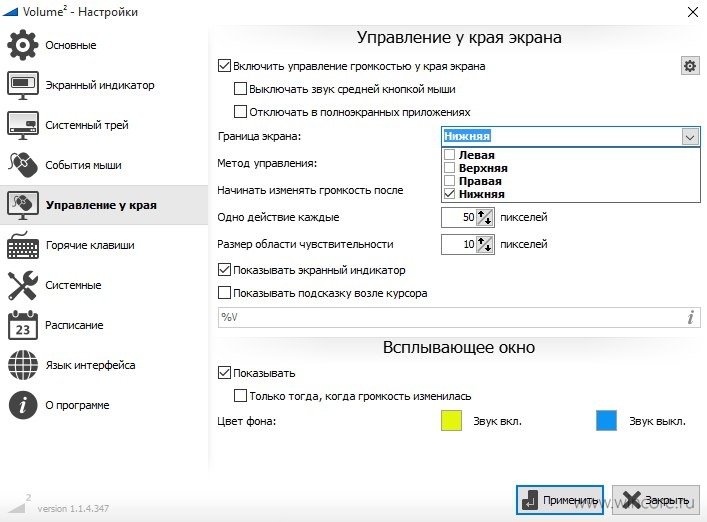707x522 pixels.
Task: Open the gear settings button at top right
Action: [690, 66]
